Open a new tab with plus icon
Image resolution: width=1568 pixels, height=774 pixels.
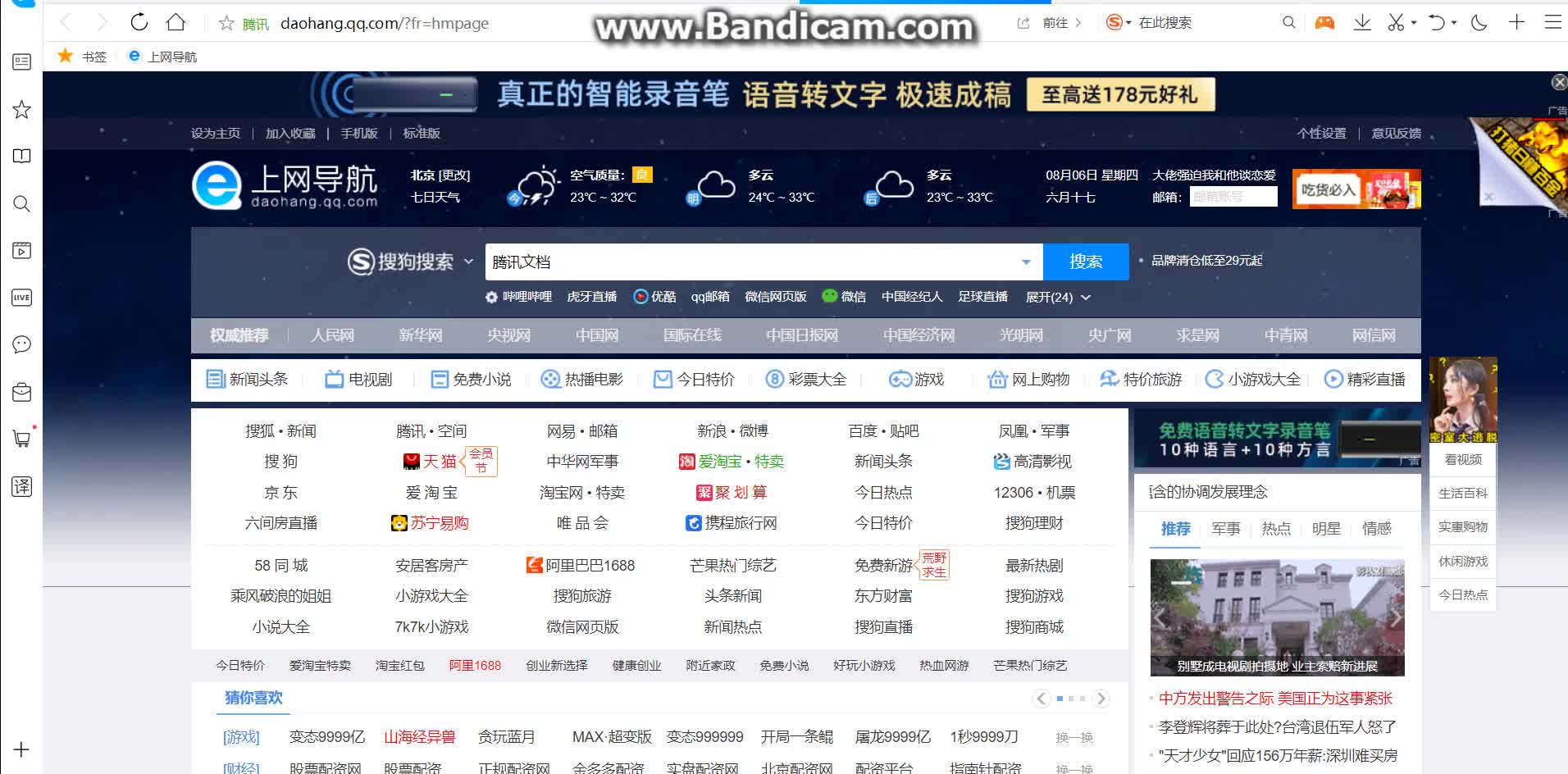1516,22
